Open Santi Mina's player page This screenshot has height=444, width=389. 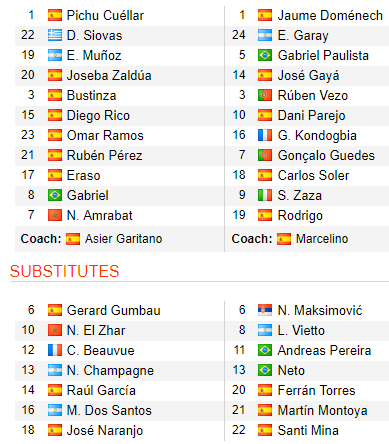click(308, 430)
